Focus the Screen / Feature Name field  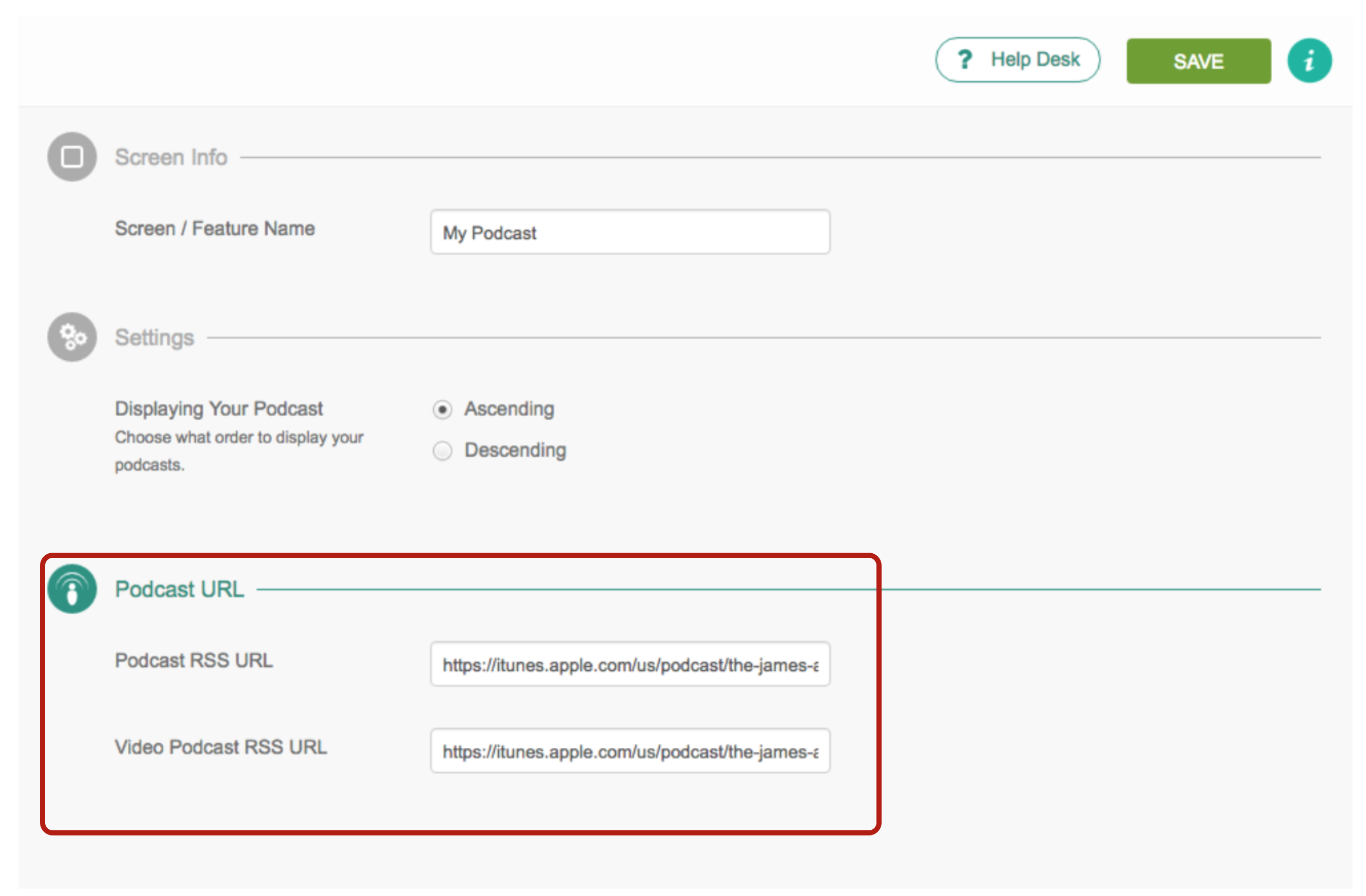(x=630, y=232)
